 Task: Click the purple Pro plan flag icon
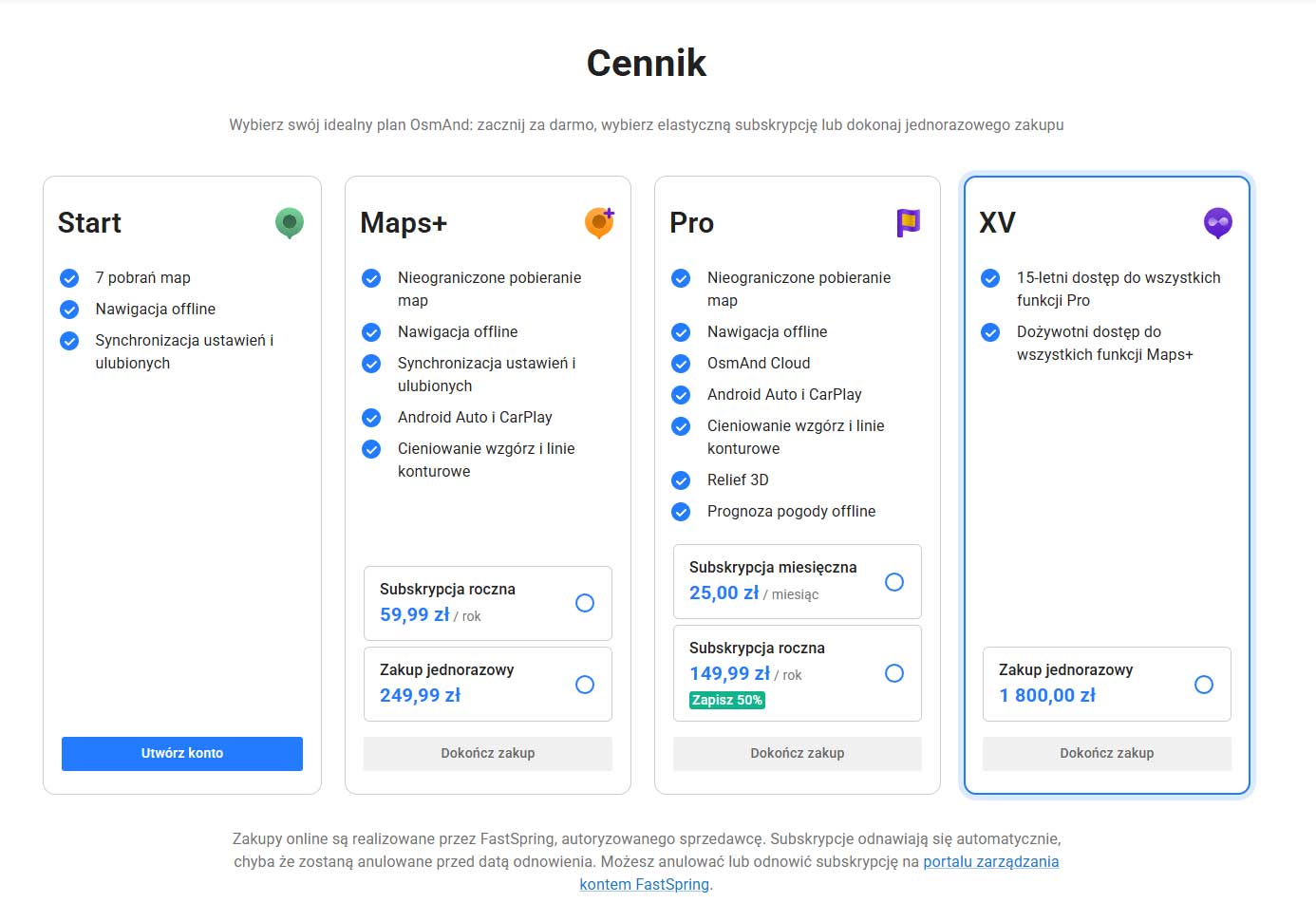point(909,223)
